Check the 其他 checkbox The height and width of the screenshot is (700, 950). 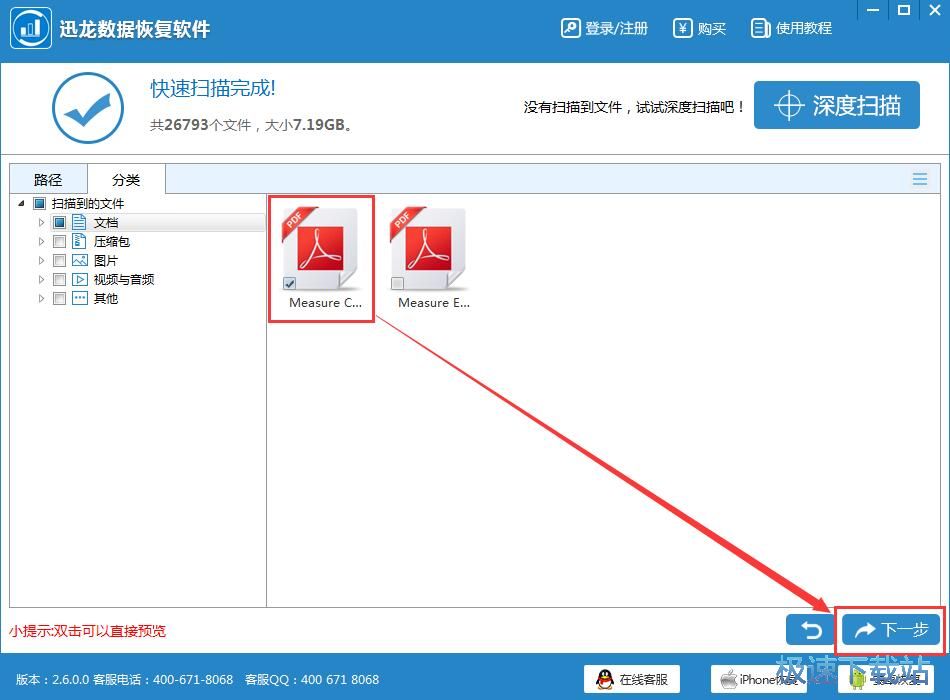tap(59, 298)
